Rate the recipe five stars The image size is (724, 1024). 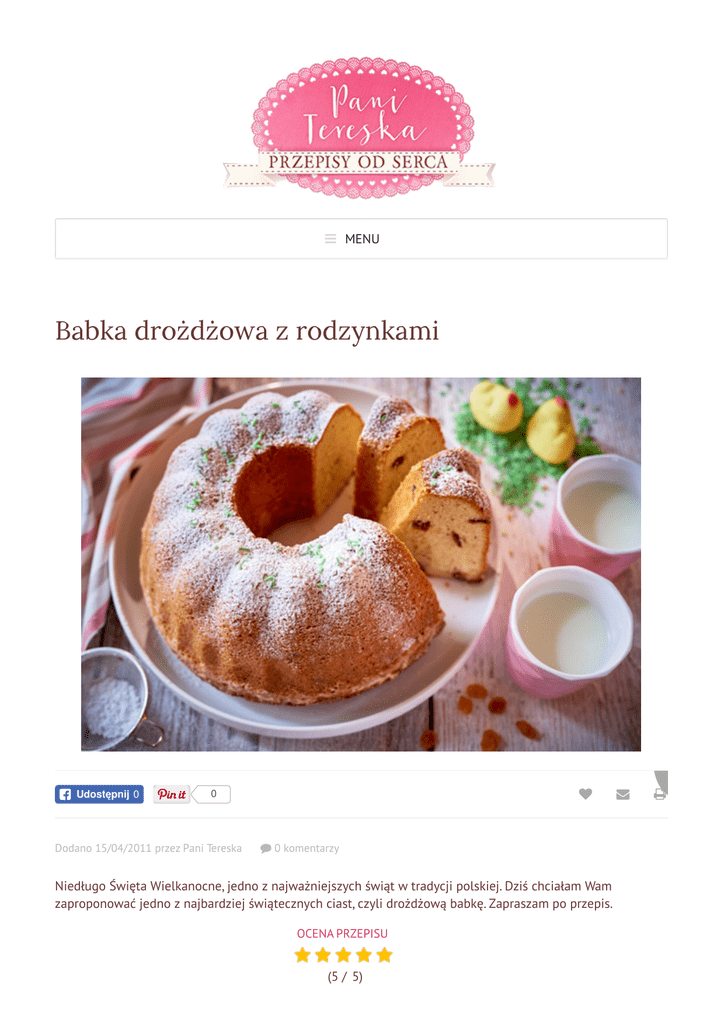385,955
